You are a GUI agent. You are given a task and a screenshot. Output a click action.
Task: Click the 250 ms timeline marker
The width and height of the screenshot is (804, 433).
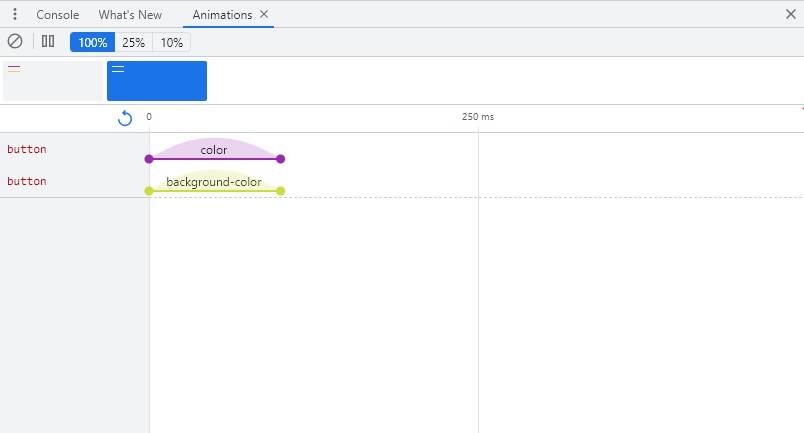pos(478,116)
